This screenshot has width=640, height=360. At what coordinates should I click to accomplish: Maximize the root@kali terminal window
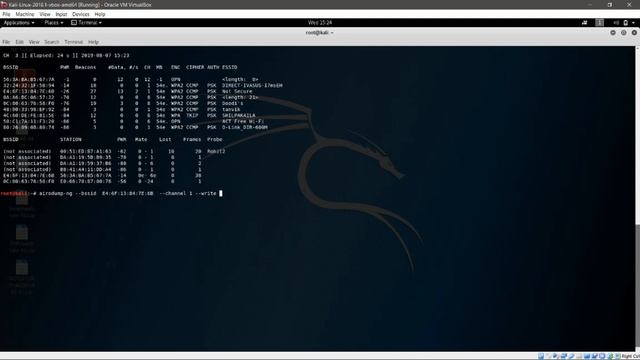click(x=623, y=33)
